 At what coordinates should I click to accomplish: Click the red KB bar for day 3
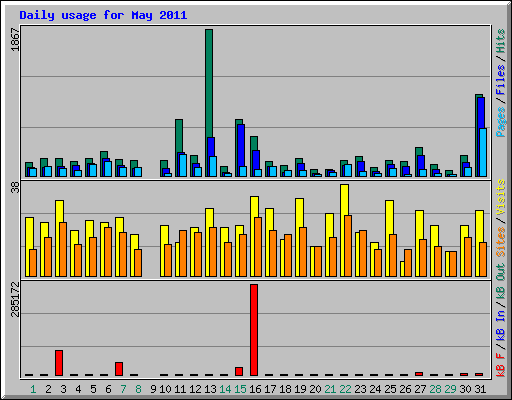59,363
